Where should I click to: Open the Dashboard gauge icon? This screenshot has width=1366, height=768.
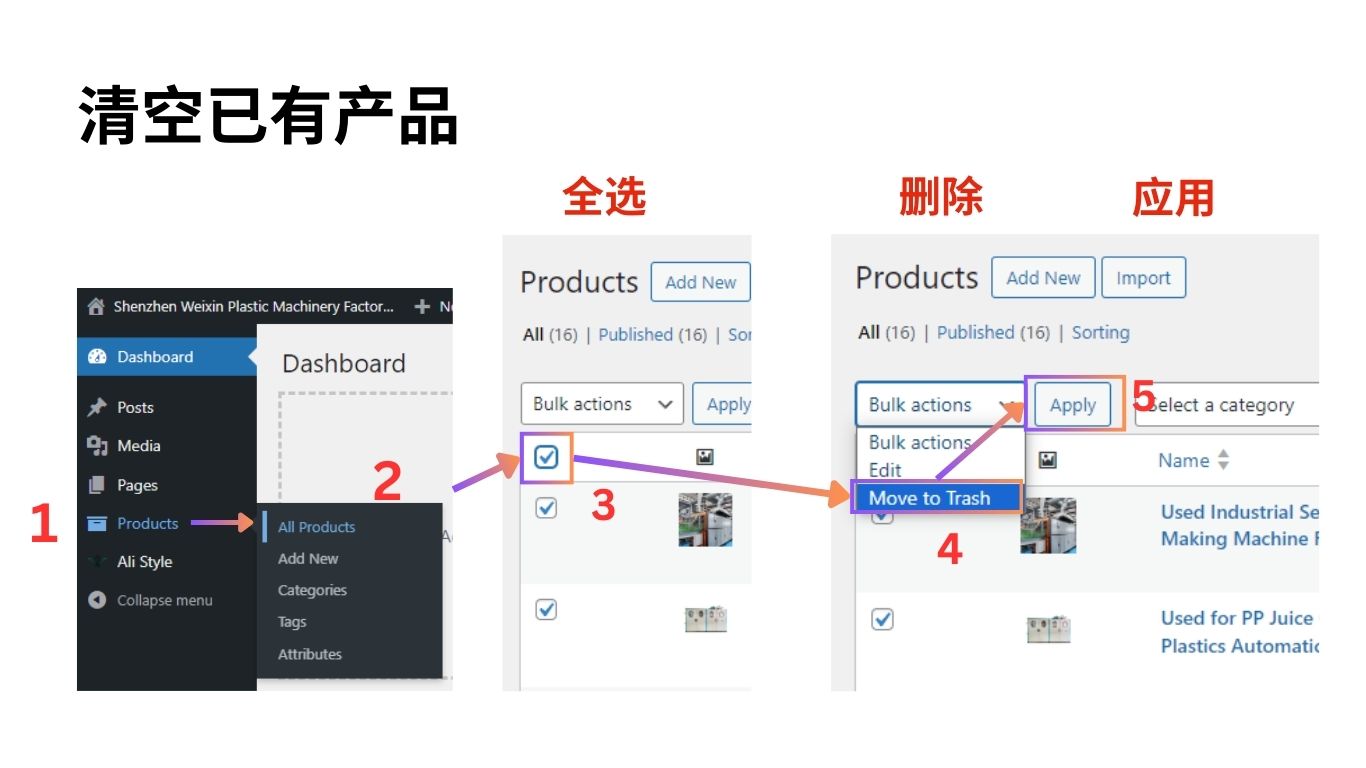pyautogui.click(x=97, y=357)
